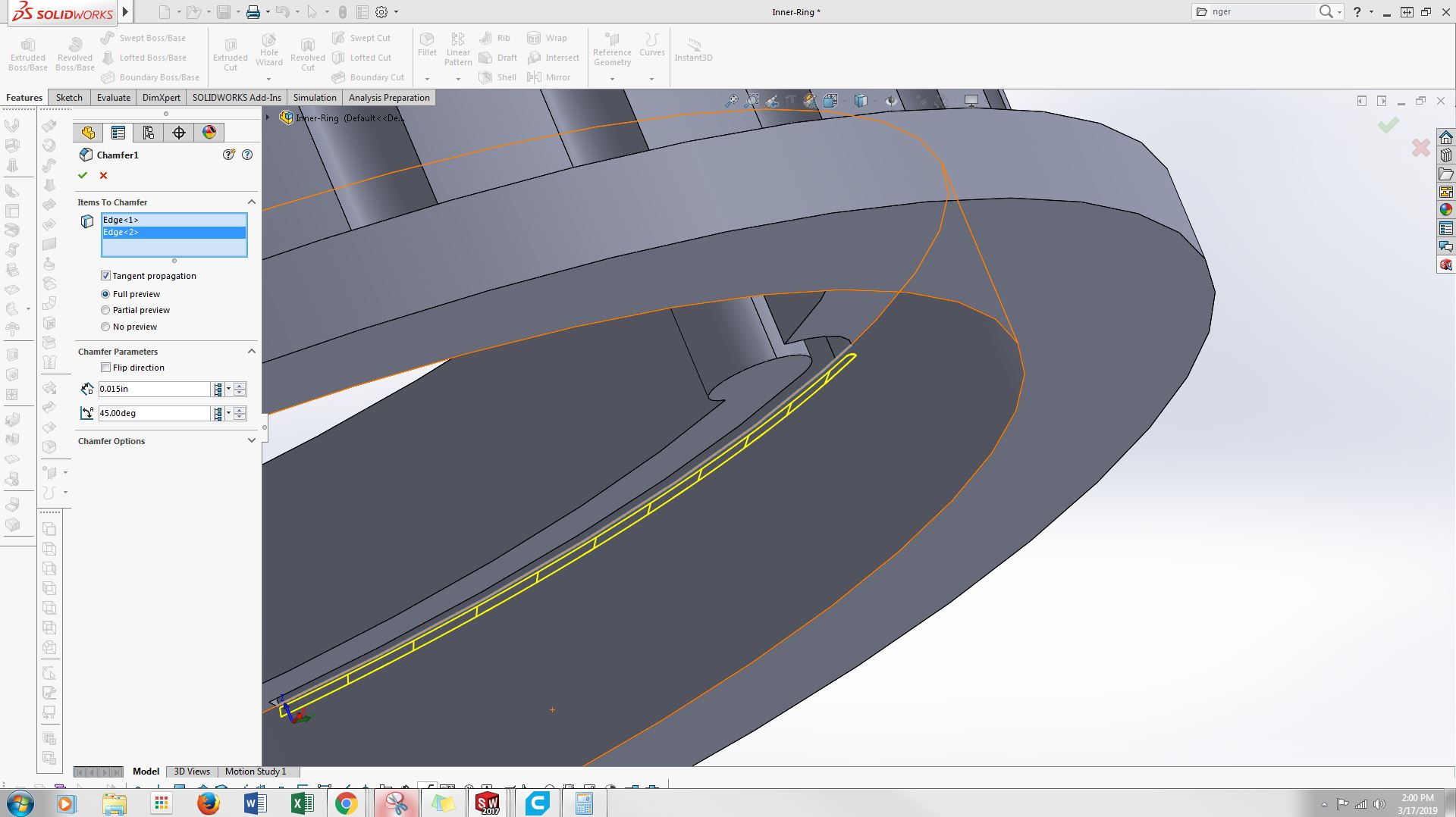Open the View Settings monitor icon
The width and height of the screenshot is (1456, 817).
(971, 101)
